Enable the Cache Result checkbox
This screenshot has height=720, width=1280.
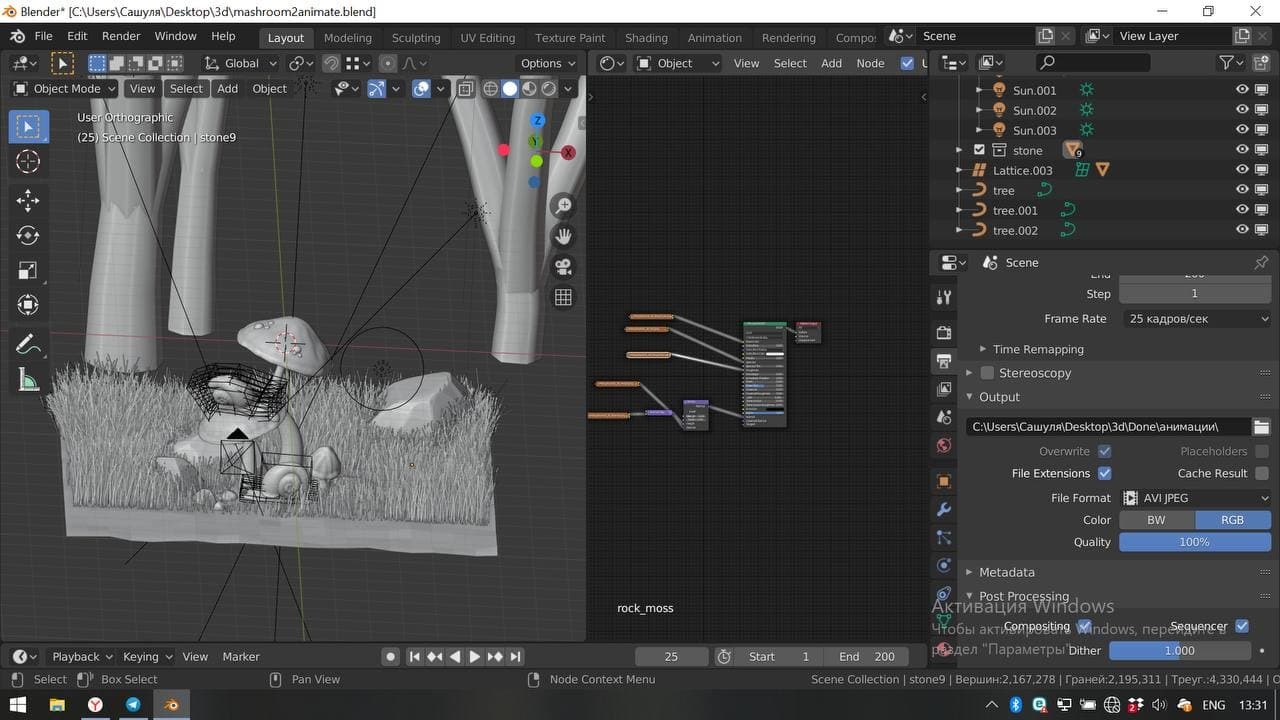(x=1262, y=473)
